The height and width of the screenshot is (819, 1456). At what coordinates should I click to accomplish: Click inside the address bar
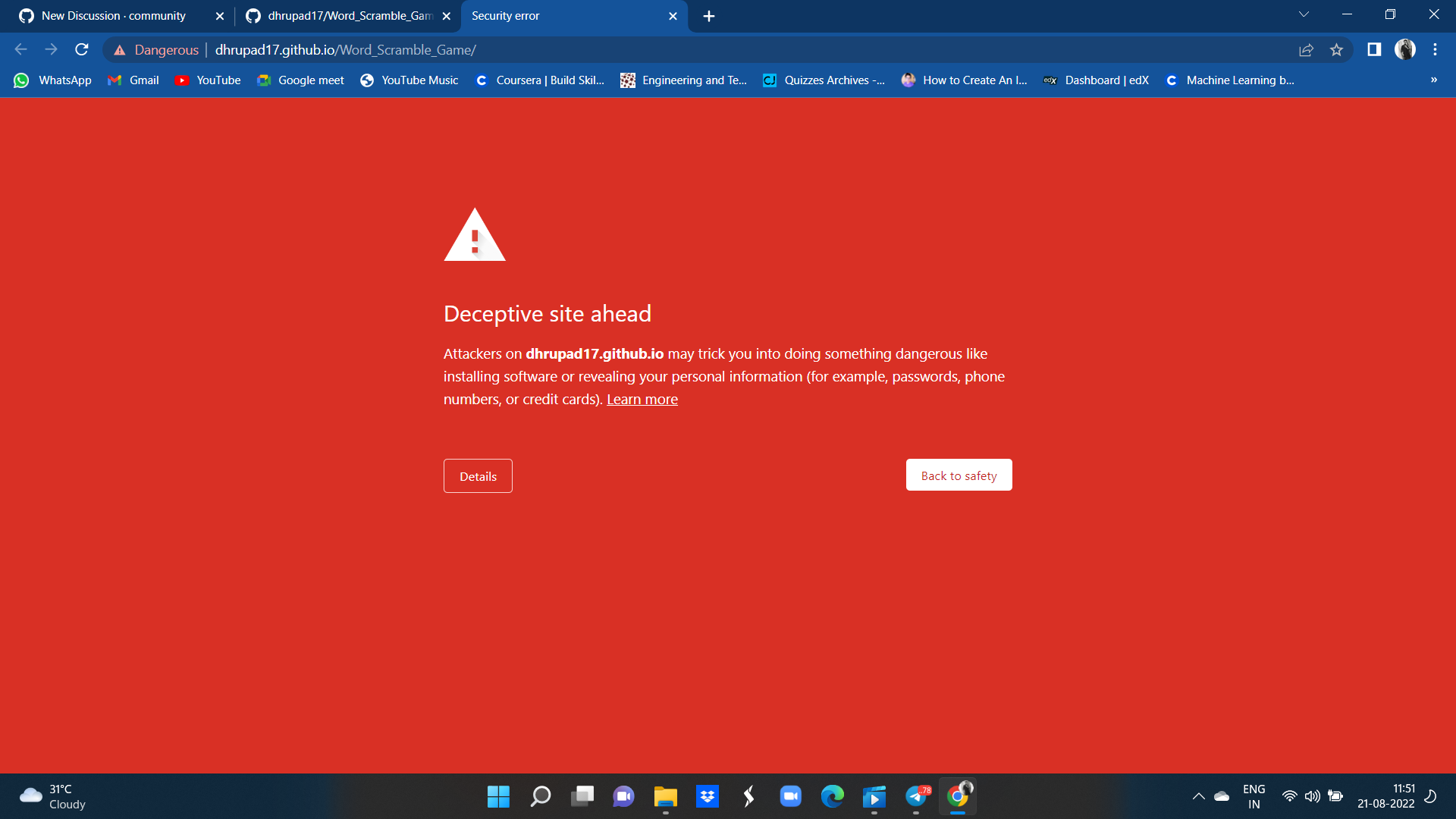pyautogui.click(x=682, y=50)
